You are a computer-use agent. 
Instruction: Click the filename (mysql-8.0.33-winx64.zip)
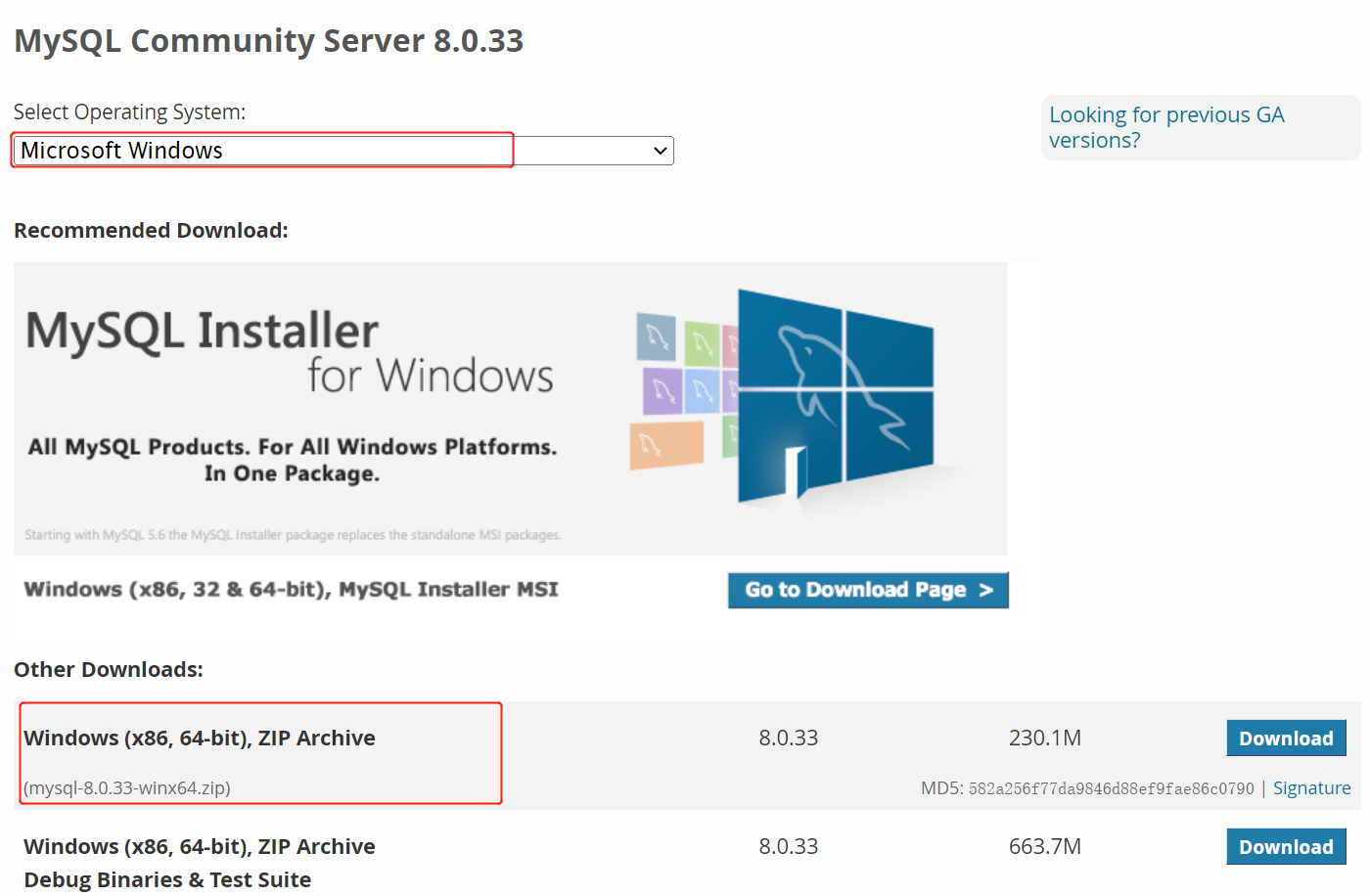coord(127,788)
